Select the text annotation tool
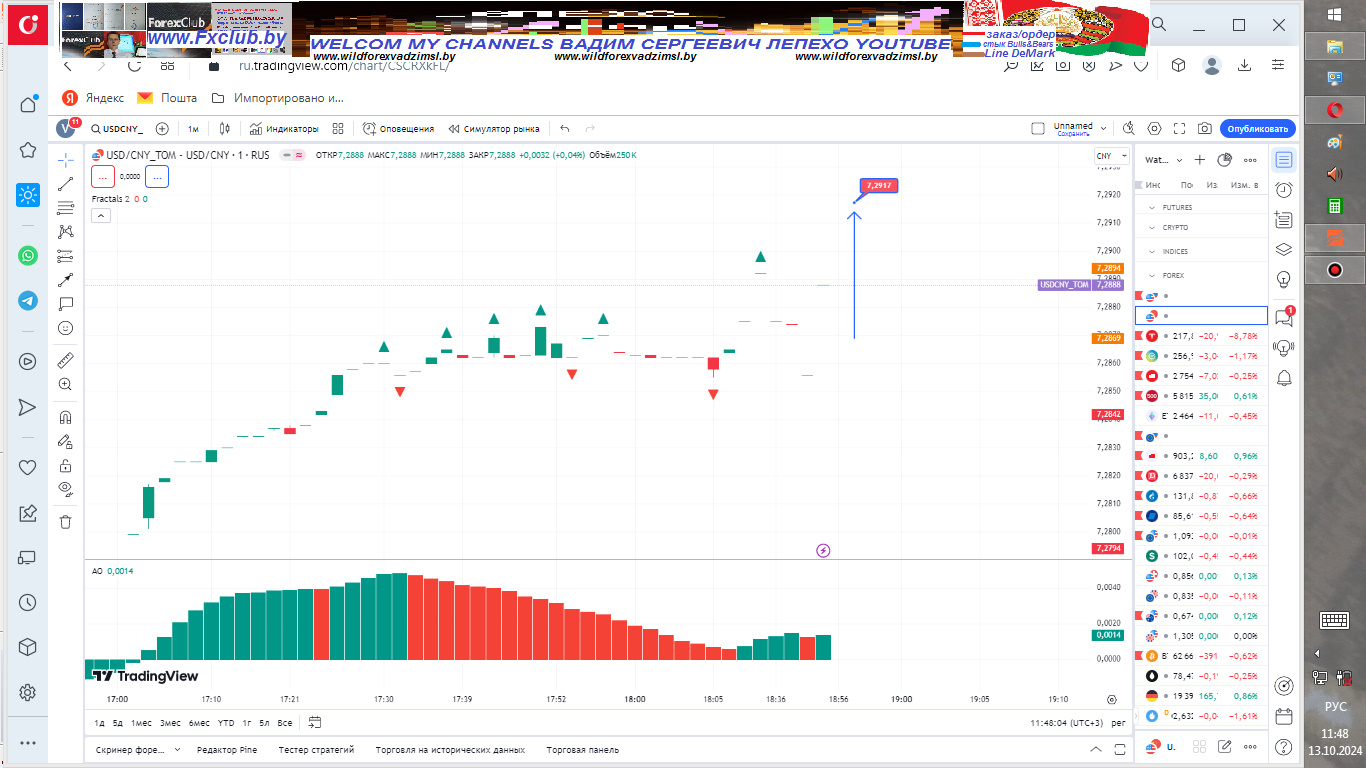 tap(66, 304)
